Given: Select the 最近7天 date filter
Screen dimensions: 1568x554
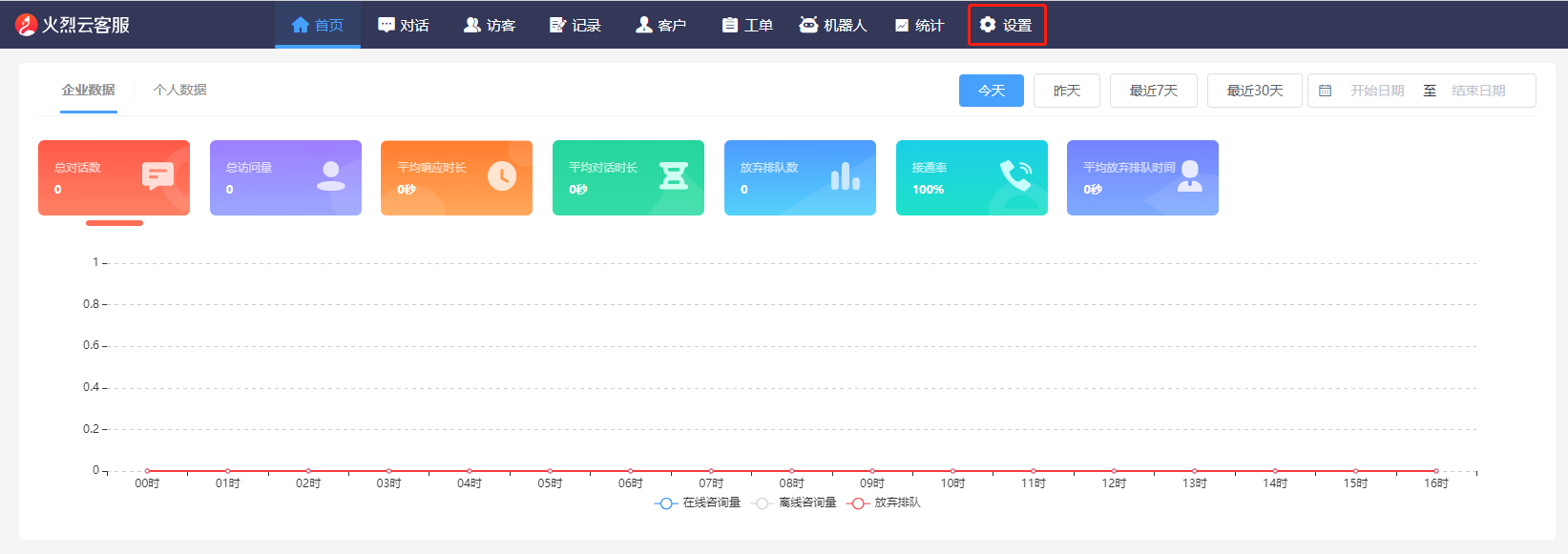Looking at the screenshot, I should [1154, 91].
